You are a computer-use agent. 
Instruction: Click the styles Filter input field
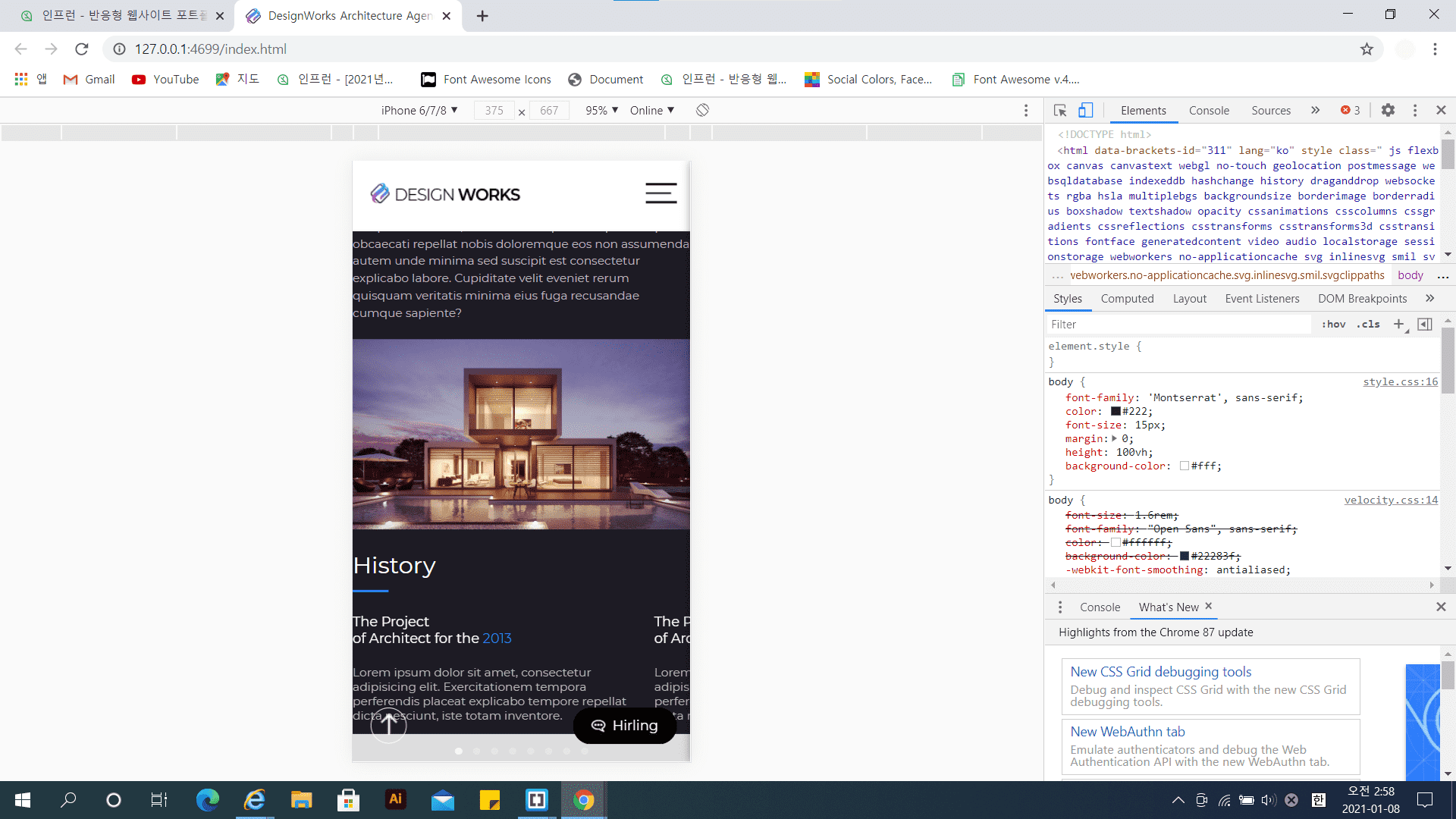pos(1178,324)
